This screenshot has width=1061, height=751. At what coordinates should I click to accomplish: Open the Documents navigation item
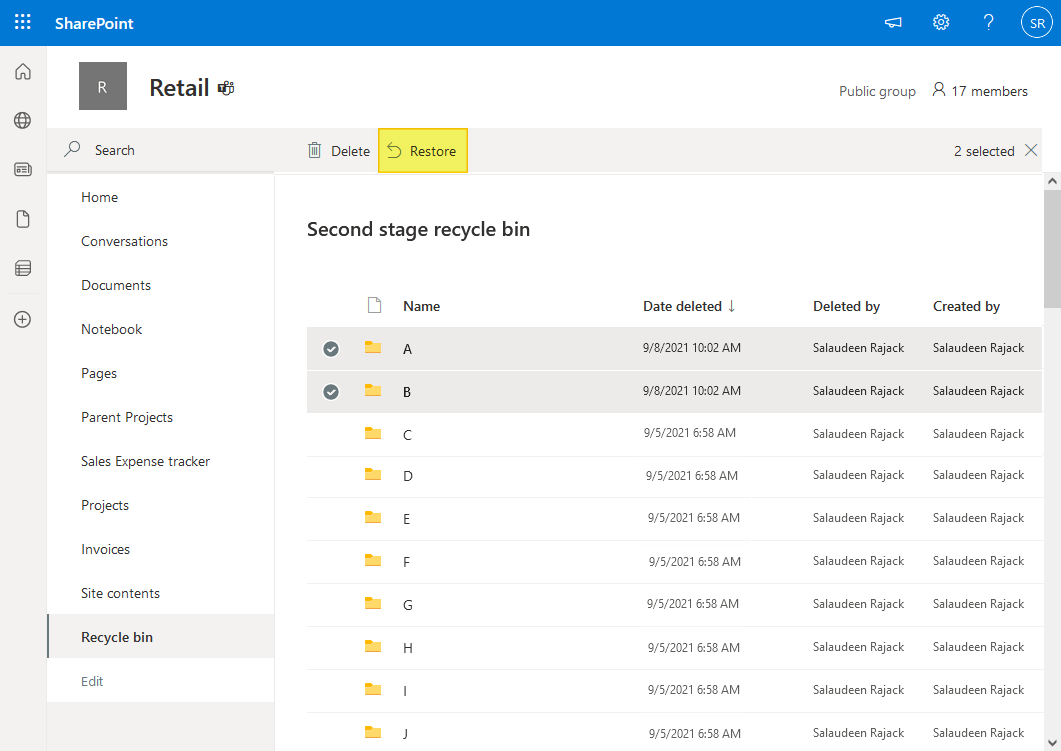[x=116, y=285]
